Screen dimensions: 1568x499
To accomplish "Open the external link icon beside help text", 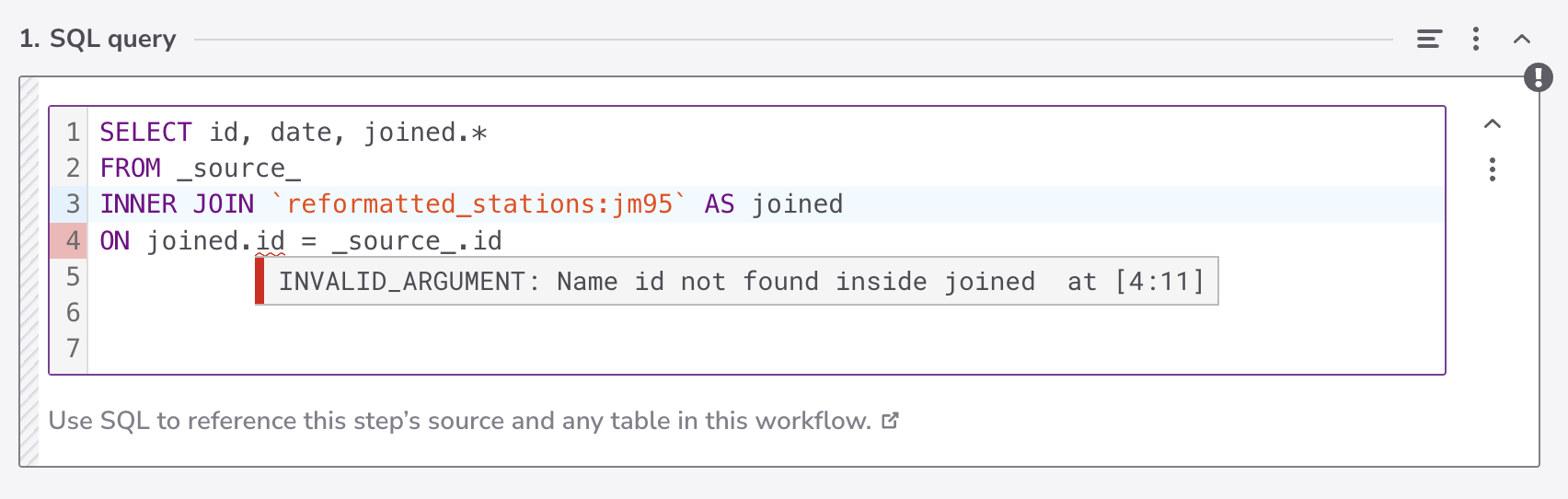I will (890, 421).
